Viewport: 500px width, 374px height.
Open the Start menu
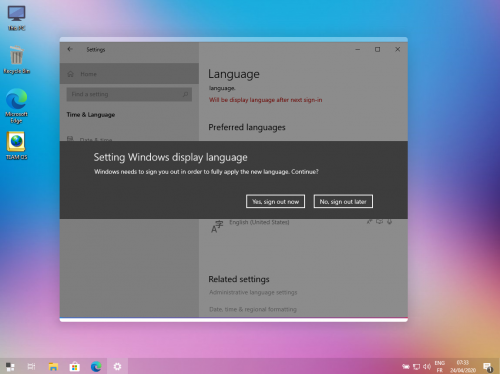pos(10,367)
